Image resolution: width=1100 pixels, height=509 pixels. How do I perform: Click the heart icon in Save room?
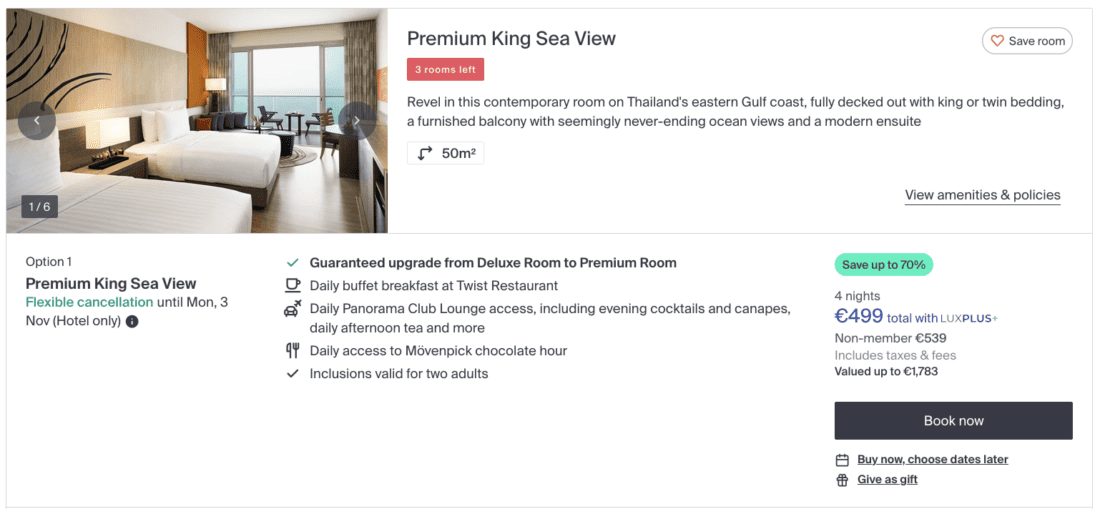pos(997,41)
